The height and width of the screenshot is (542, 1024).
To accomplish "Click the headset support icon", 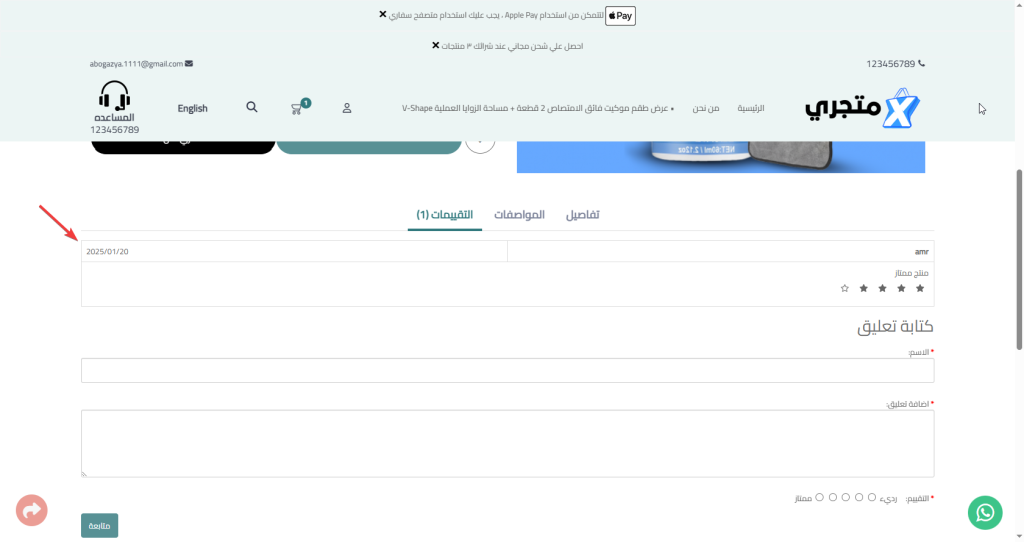I will [115, 96].
